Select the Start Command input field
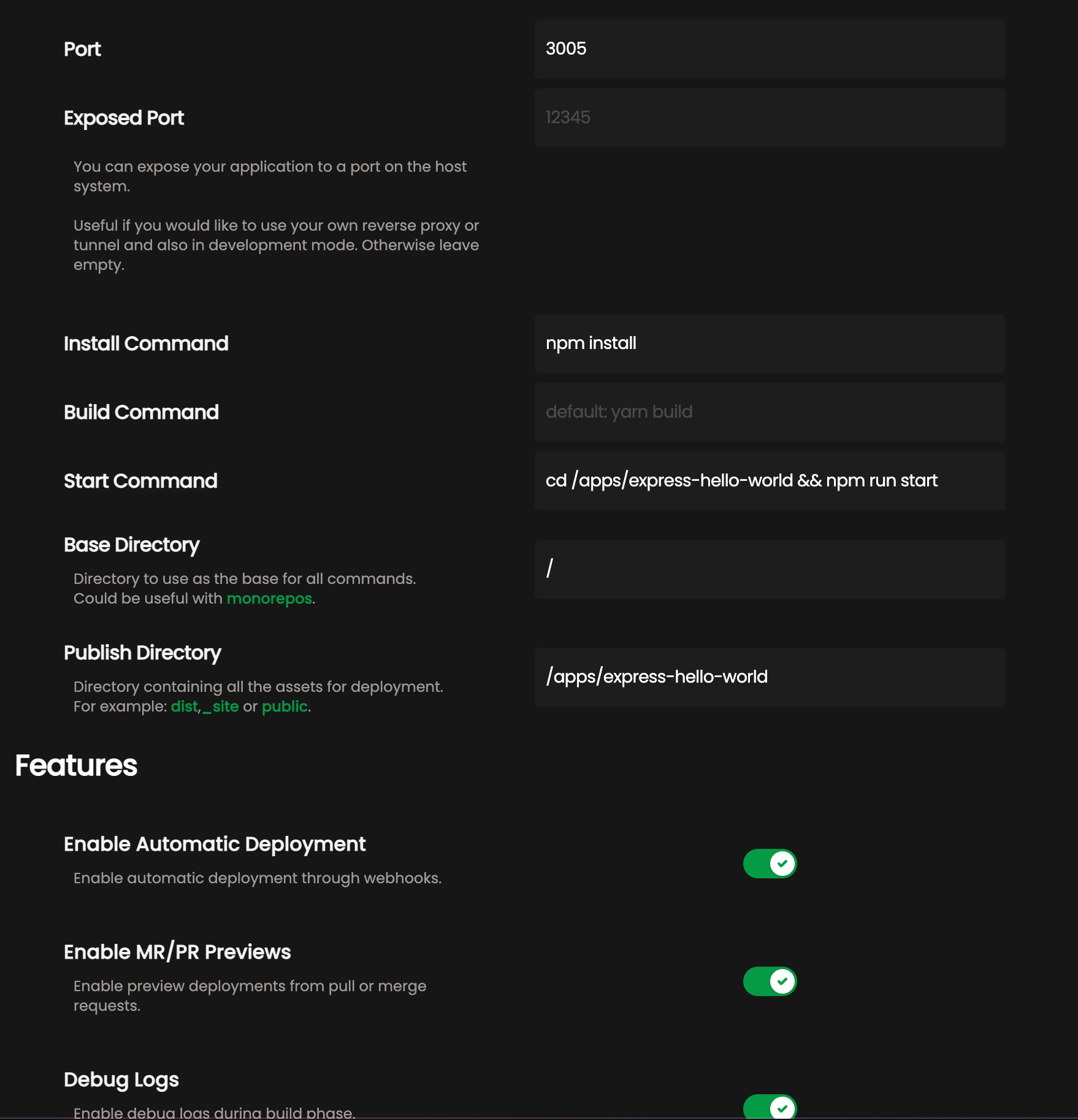Screen dimensions: 1078x1120 coord(770,481)
